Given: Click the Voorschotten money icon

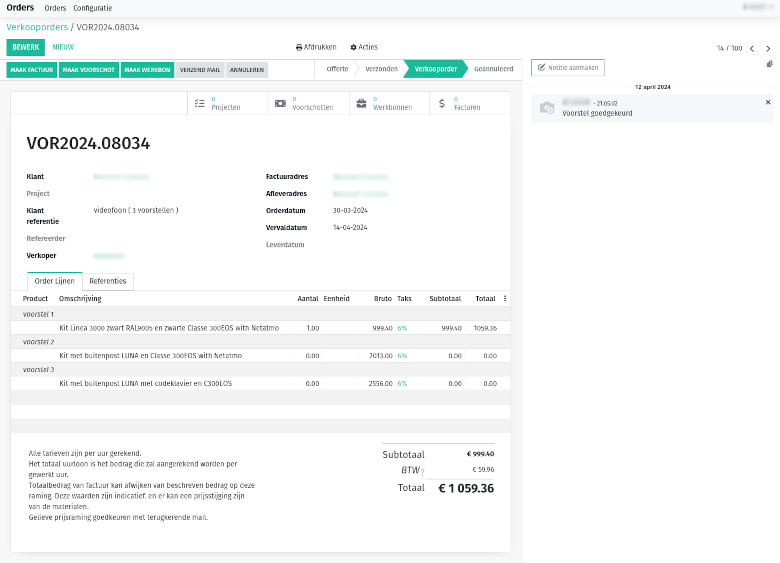Looking at the screenshot, I should [280, 103].
